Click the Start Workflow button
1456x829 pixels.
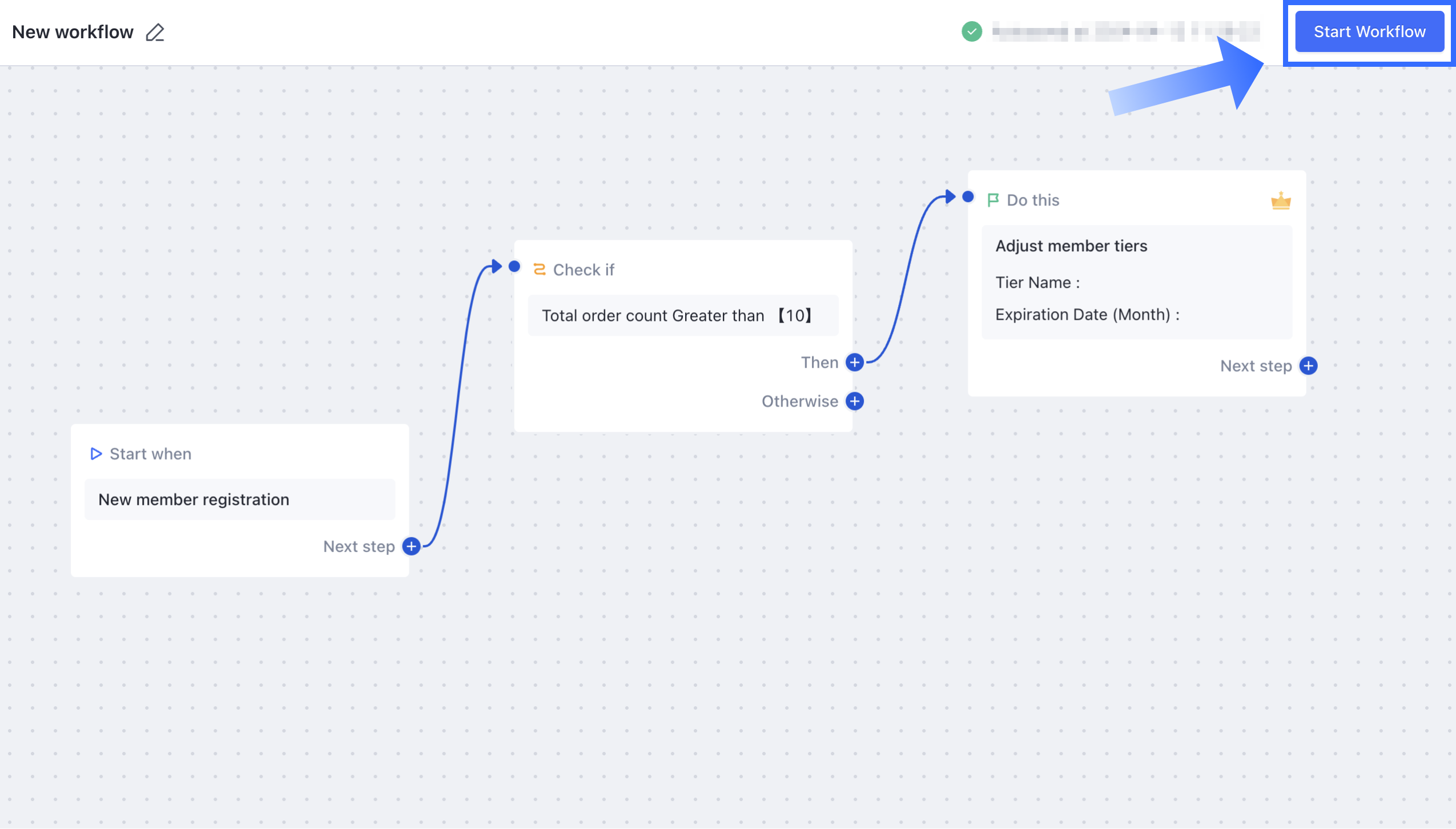tap(1369, 32)
